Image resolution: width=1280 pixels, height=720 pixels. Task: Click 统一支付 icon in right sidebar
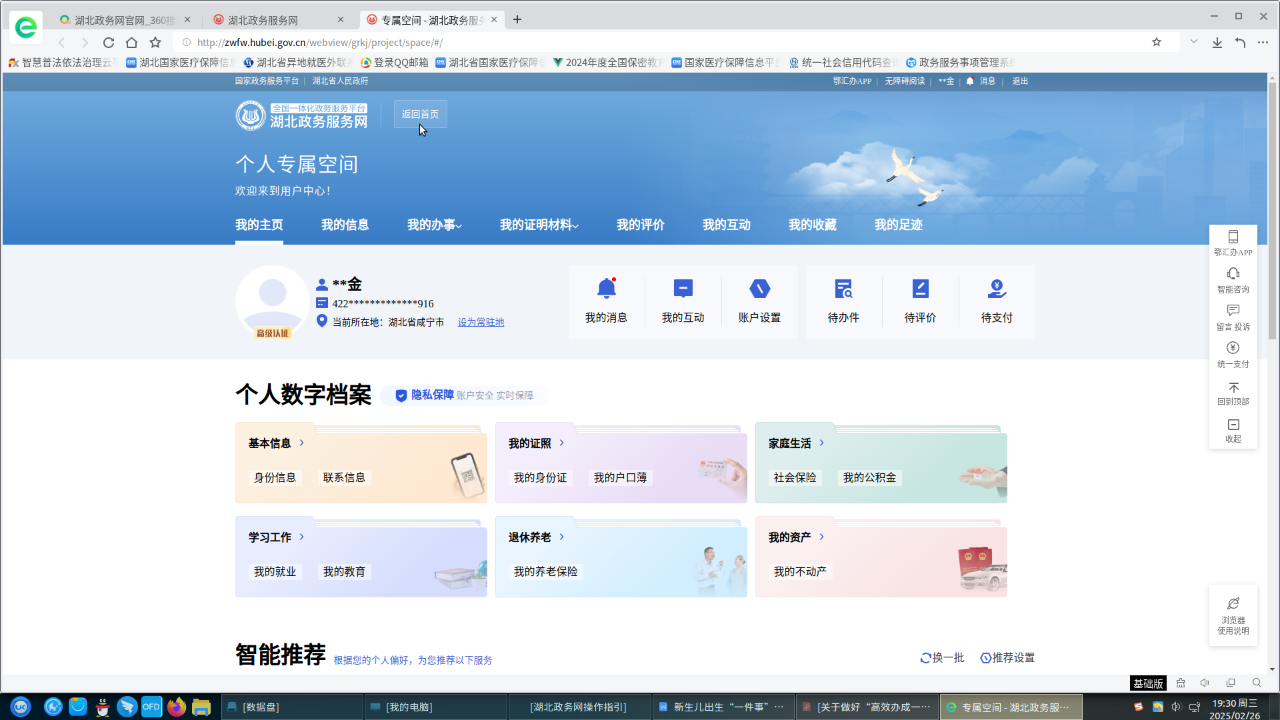(x=1233, y=349)
